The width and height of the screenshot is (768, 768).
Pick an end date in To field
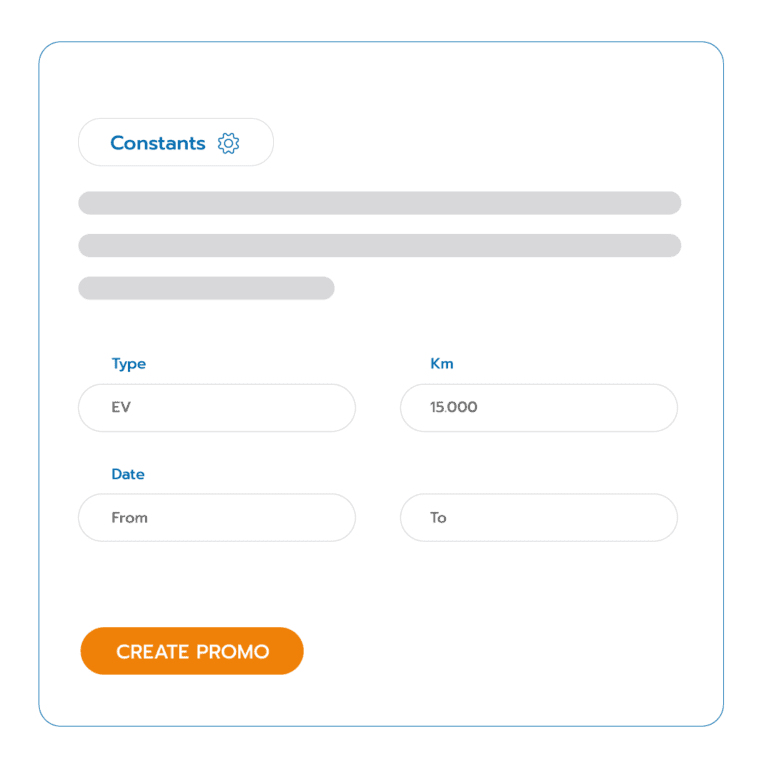(x=539, y=518)
